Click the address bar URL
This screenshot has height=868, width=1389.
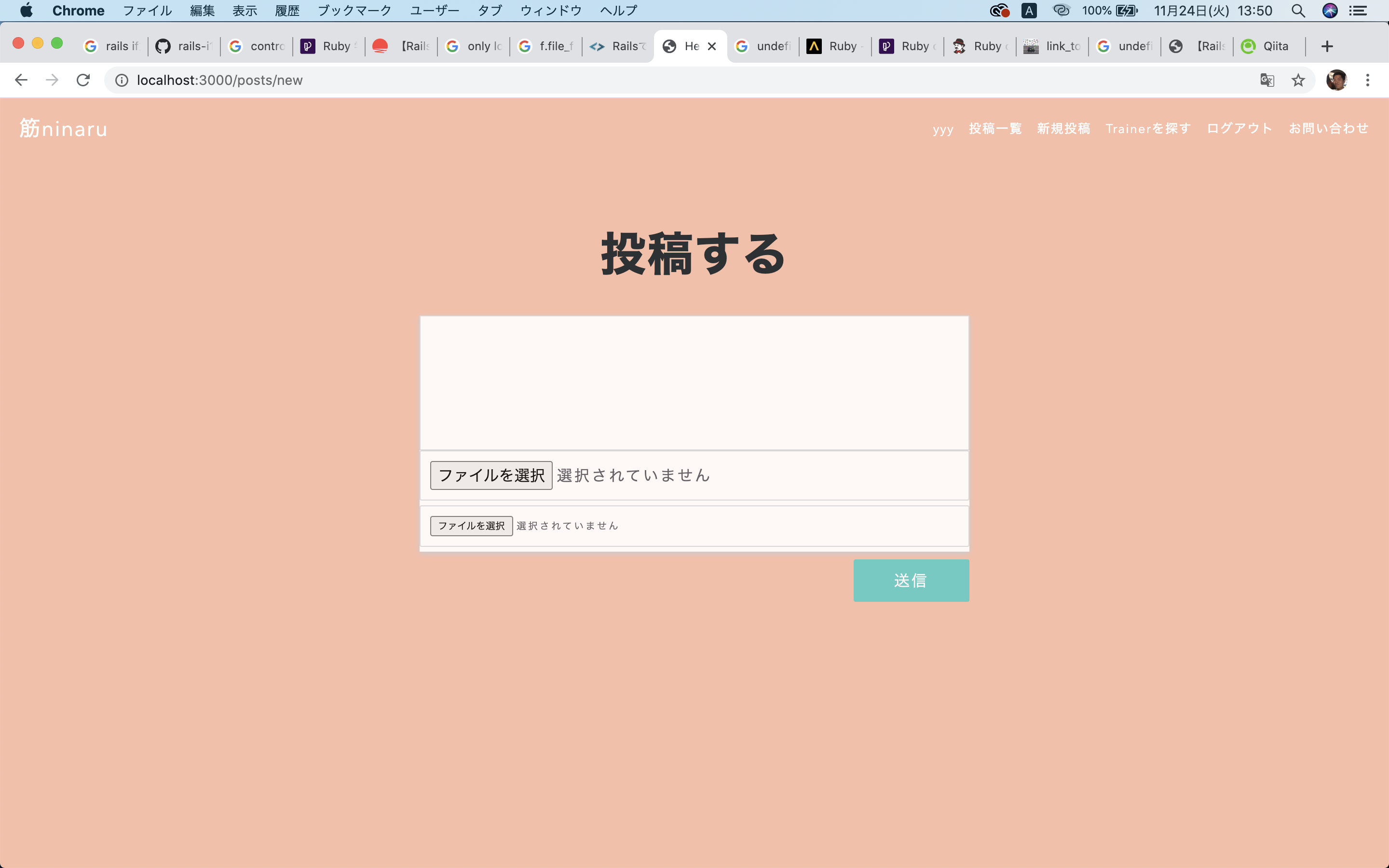[219, 80]
